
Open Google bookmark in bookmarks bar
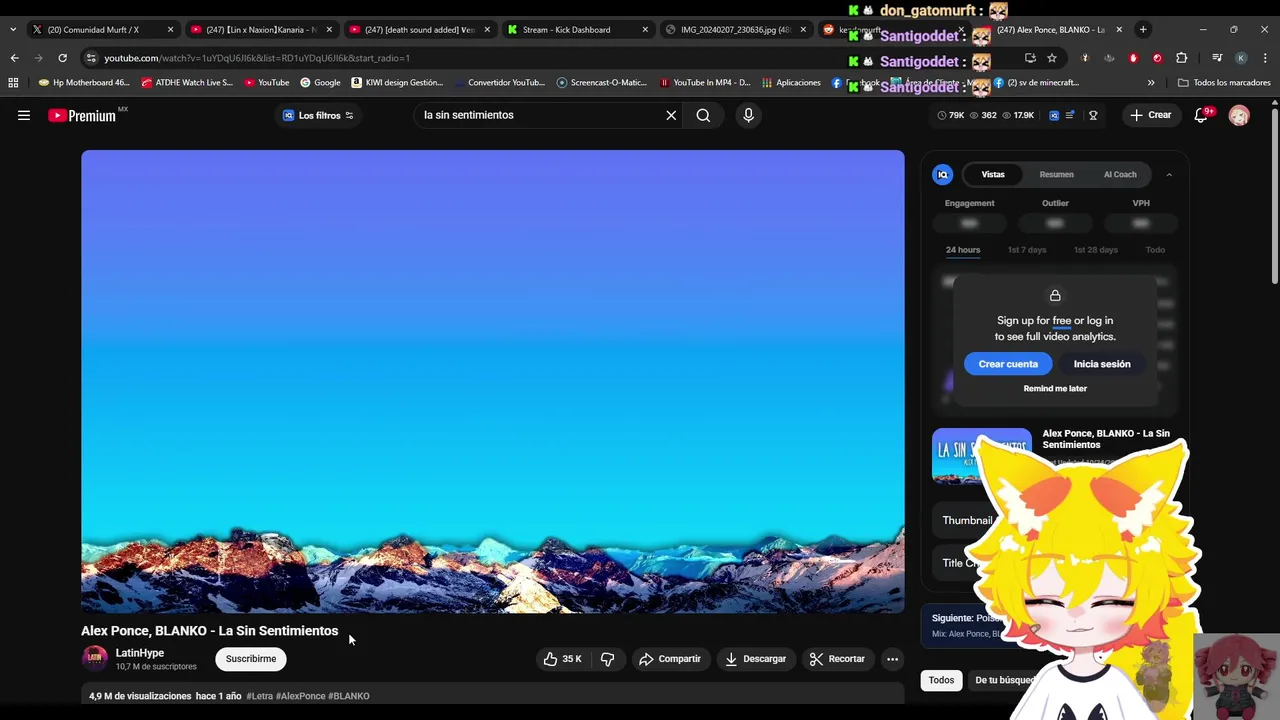(320, 82)
